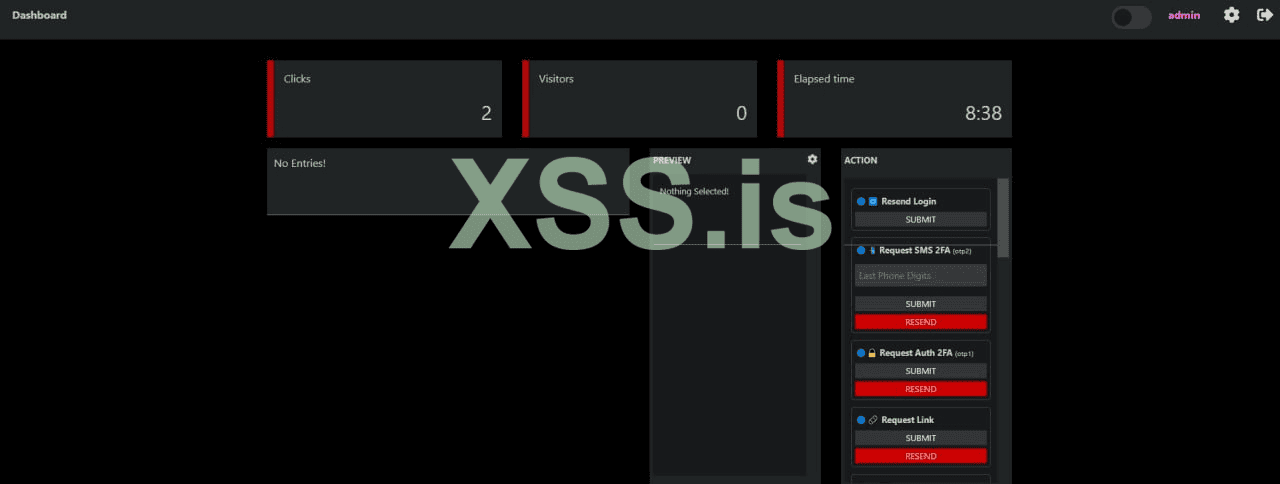Click the admin username link
The image size is (1280, 484).
pyautogui.click(x=1184, y=15)
